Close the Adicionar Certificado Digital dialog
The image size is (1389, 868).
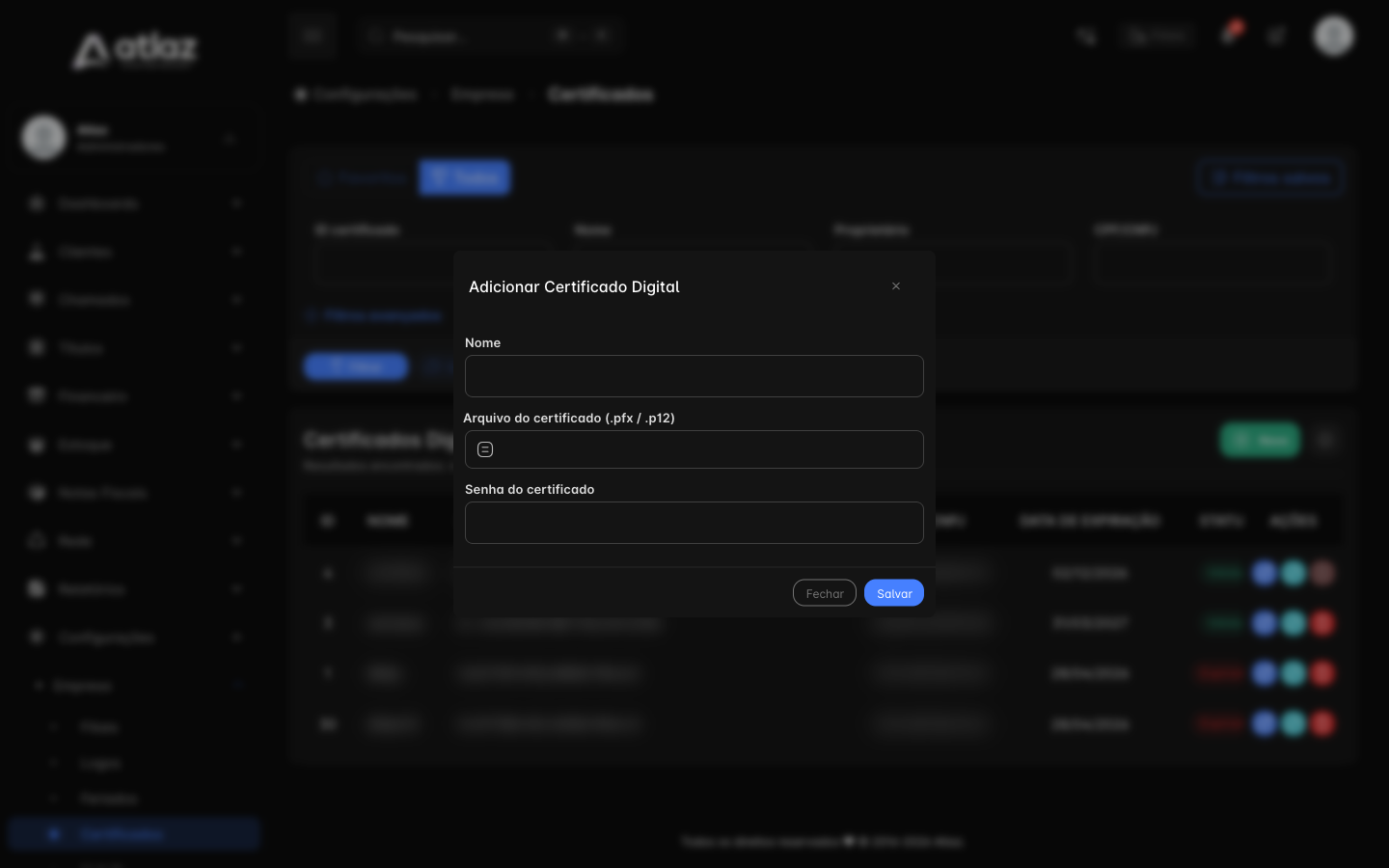pos(896,286)
